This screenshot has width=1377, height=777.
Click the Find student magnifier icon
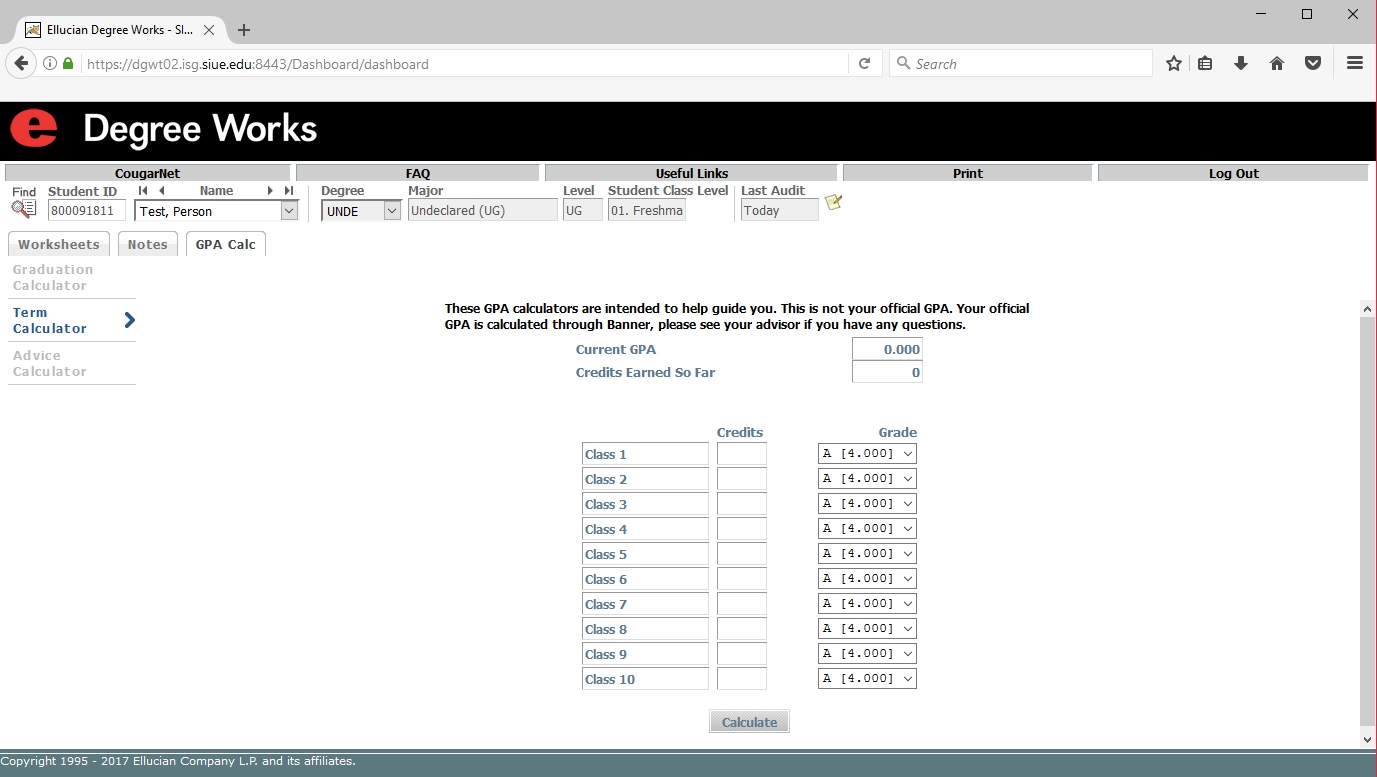coord(23,209)
